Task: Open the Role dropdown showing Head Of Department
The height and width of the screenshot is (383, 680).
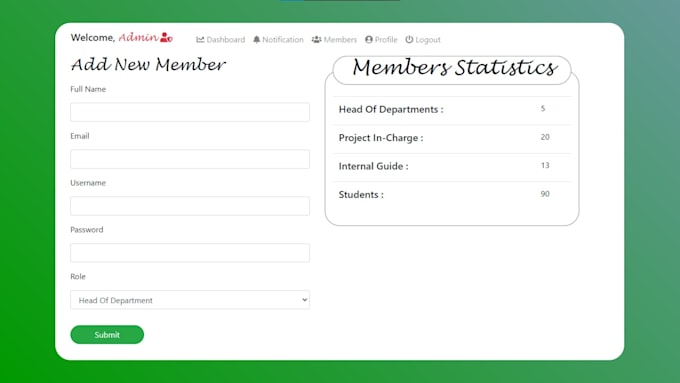Action: (x=190, y=300)
